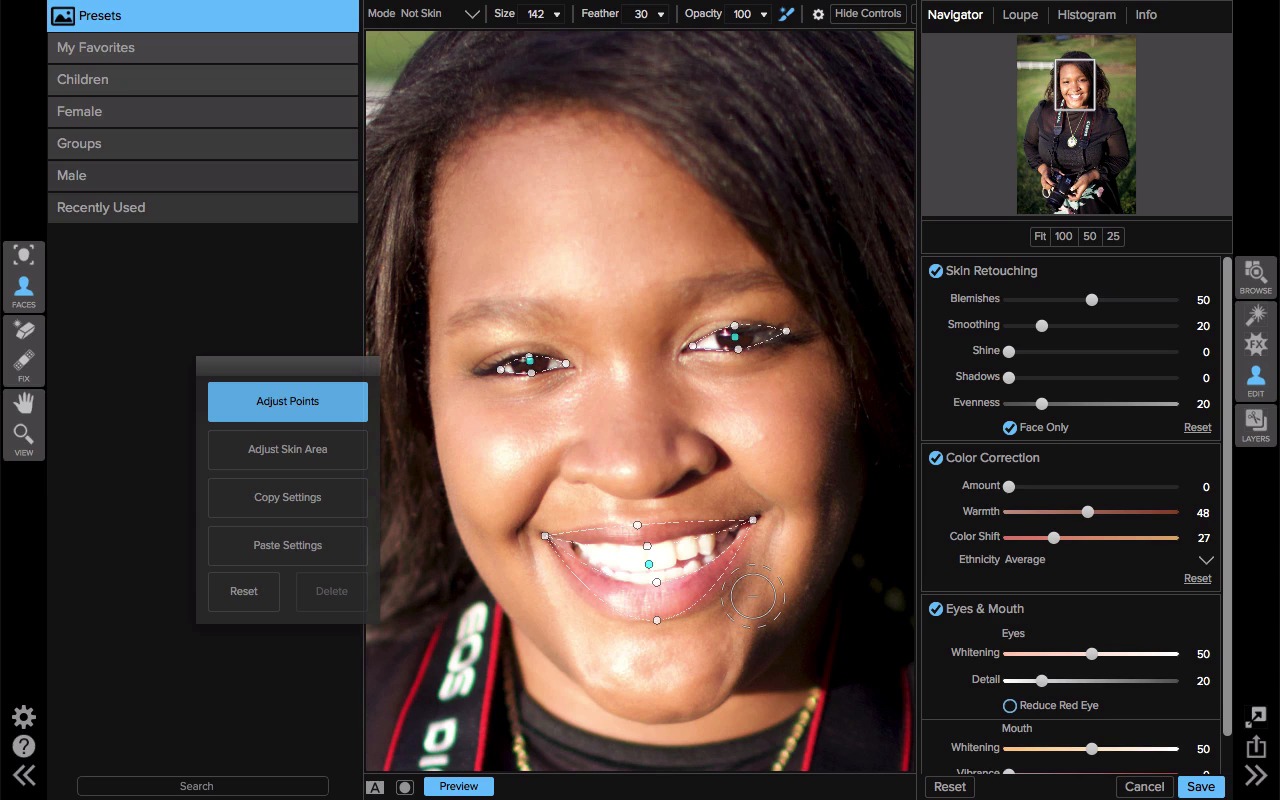Click the Search presets field
1280x800 pixels.
tap(203, 787)
